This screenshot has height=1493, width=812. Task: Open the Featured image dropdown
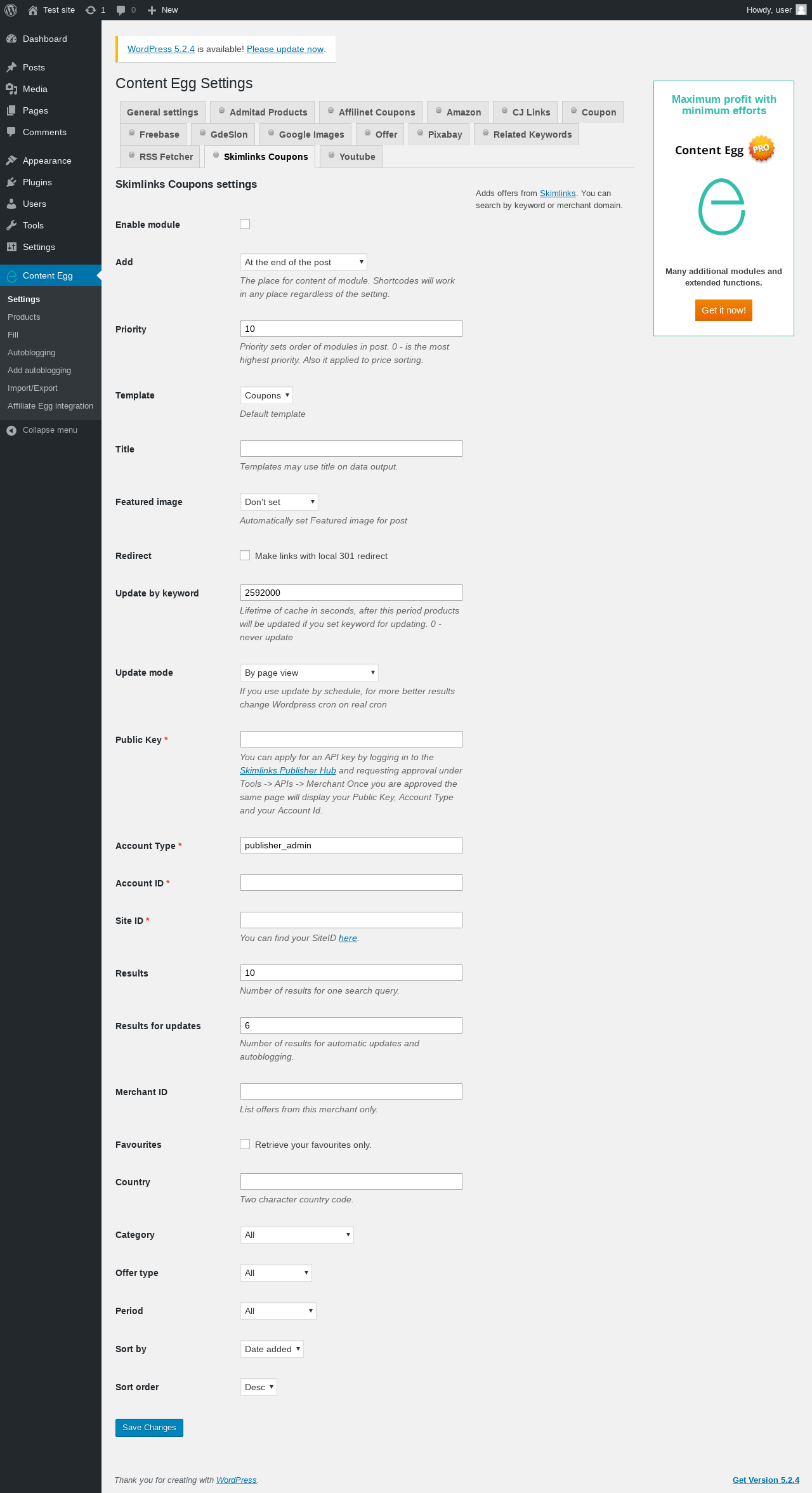coord(279,502)
